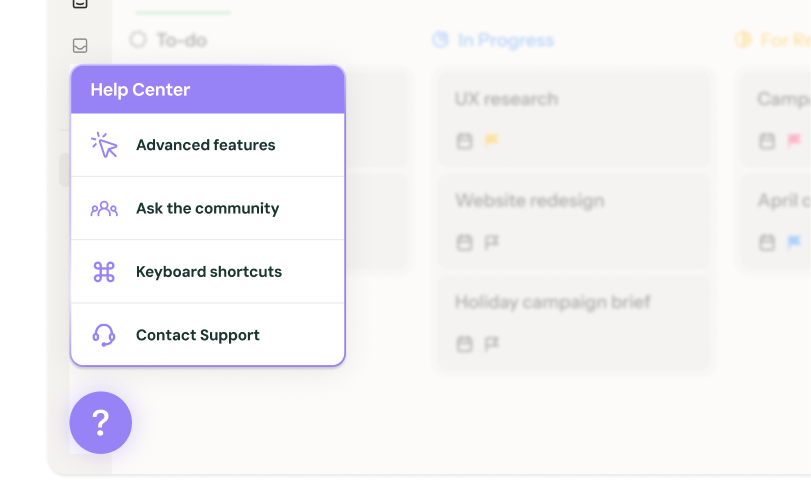Click the yellow flag on UX research card
Screen dimensions: 811x480
(491, 142)
